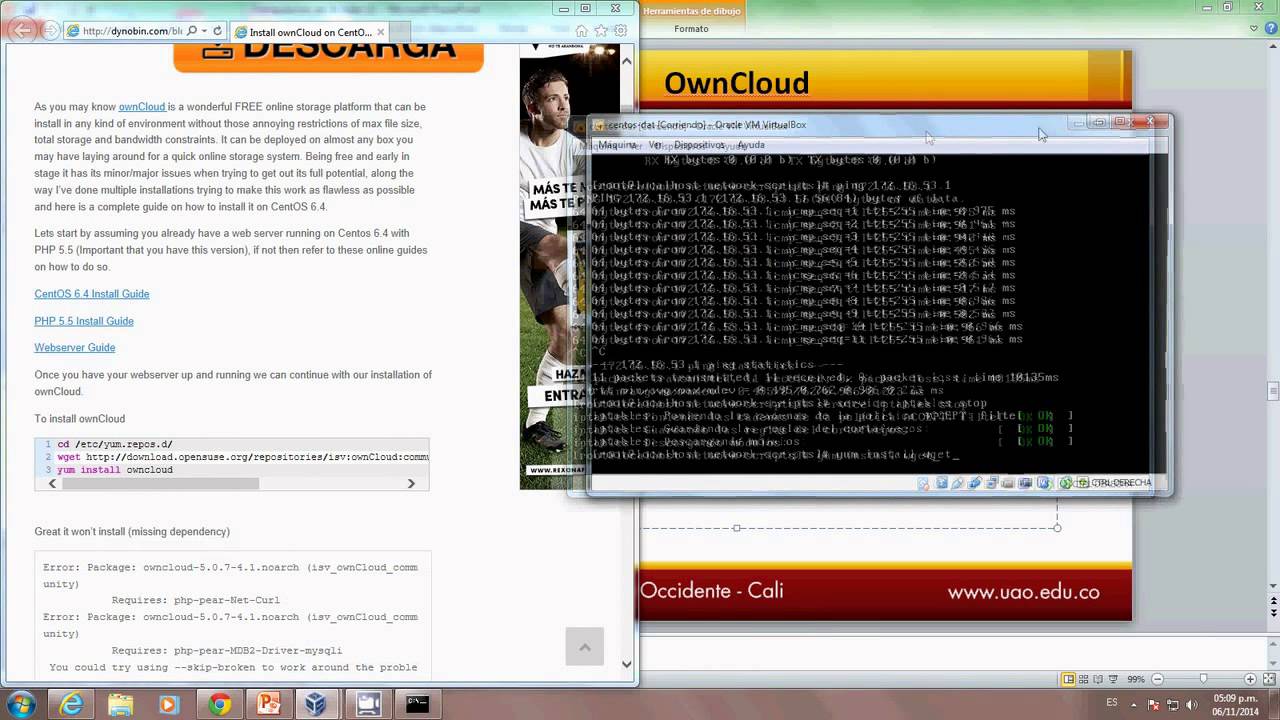The width and height of the screenshot is (1280, 720).
Task: Click the OwnCloud slide title
Action: (x=736, y=83)
